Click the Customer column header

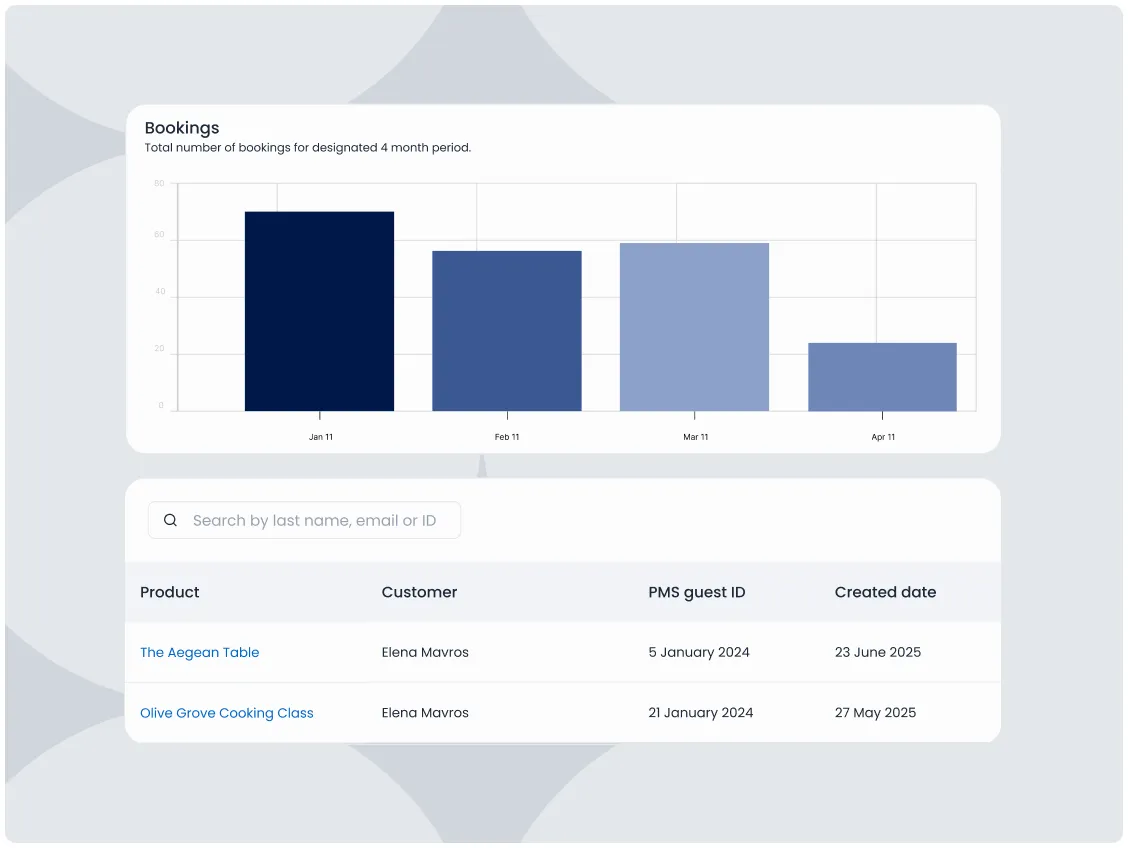(419, 592)
